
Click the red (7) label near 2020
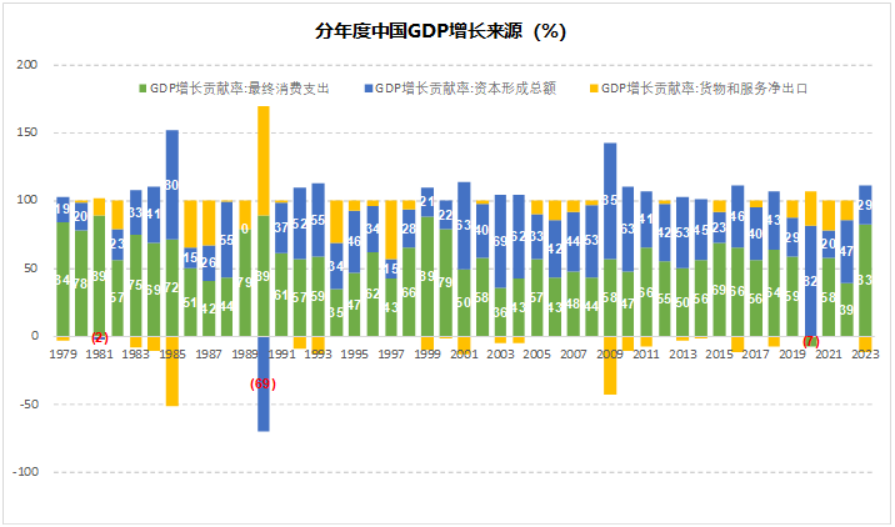click(x=811, y=342)
